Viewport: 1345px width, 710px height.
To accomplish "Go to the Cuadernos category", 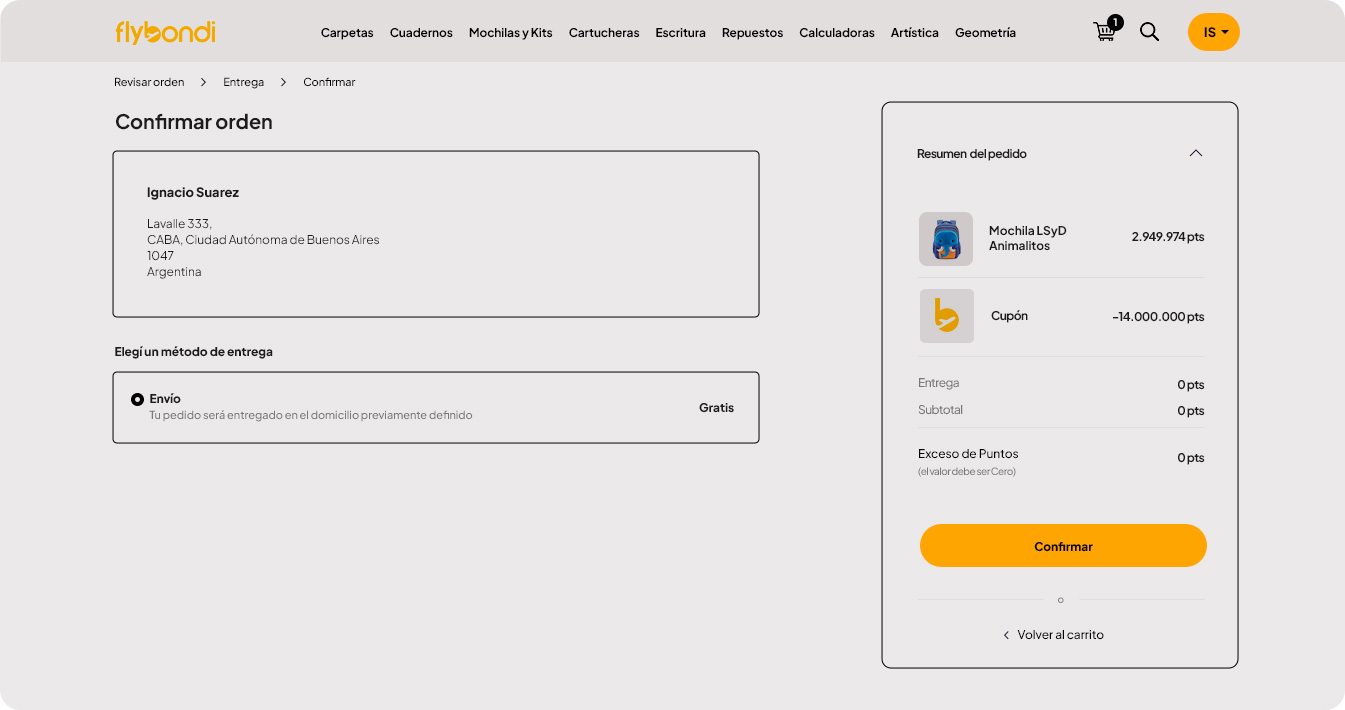I will pyautogui.click(x=421, y=33).
